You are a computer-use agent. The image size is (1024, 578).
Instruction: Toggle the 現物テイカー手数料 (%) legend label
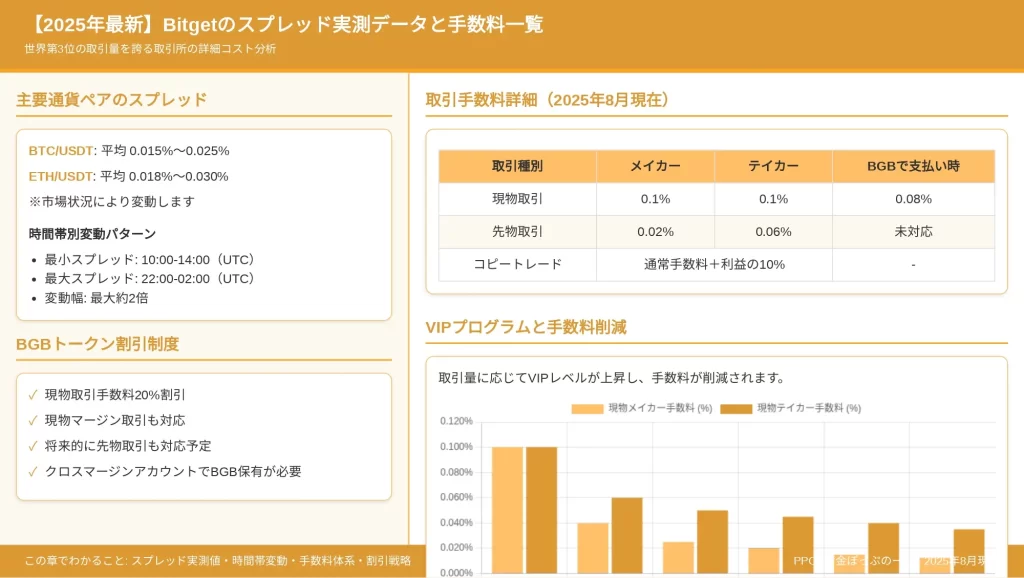[809, 408]
